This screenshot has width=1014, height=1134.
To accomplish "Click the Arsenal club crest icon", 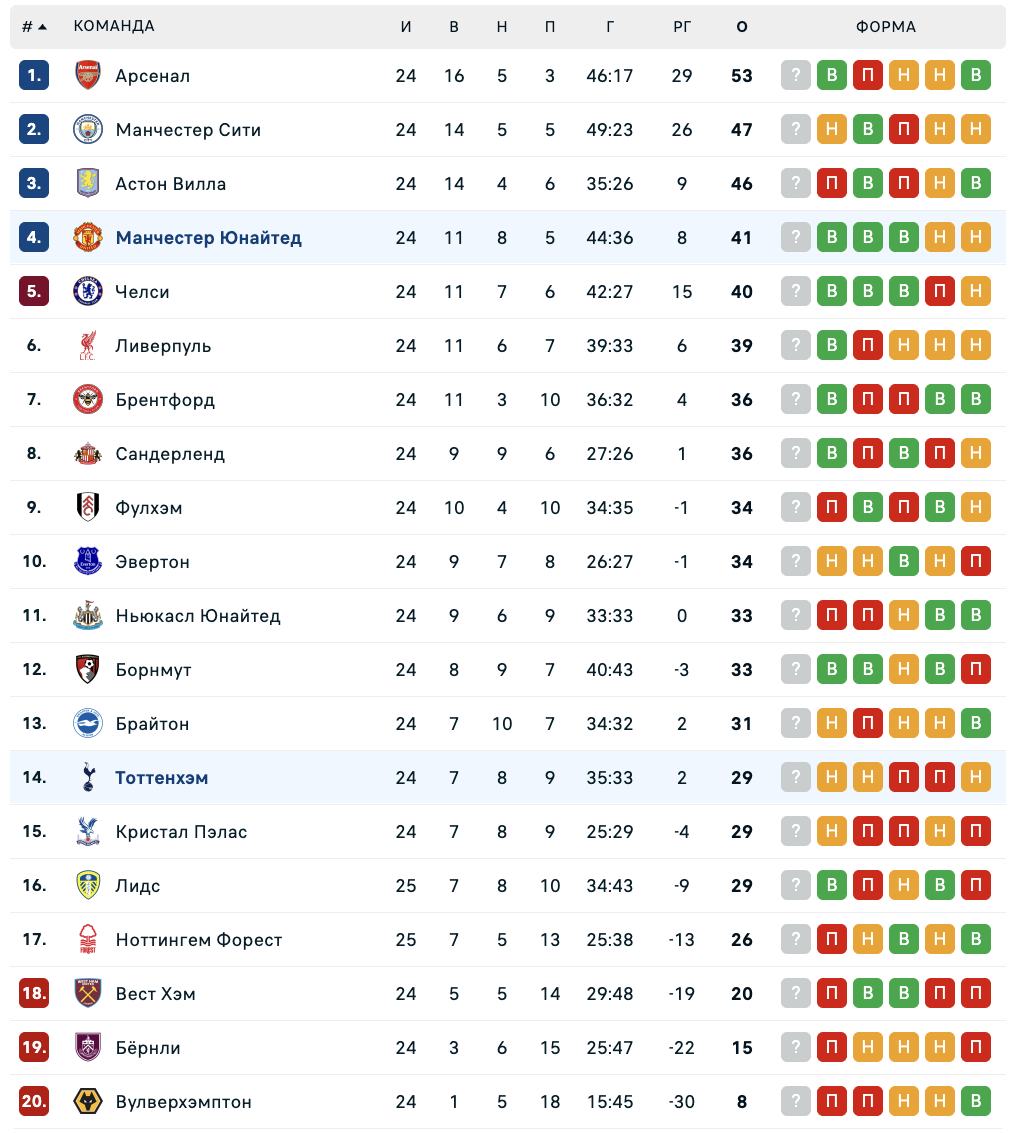I will point(88,76).
